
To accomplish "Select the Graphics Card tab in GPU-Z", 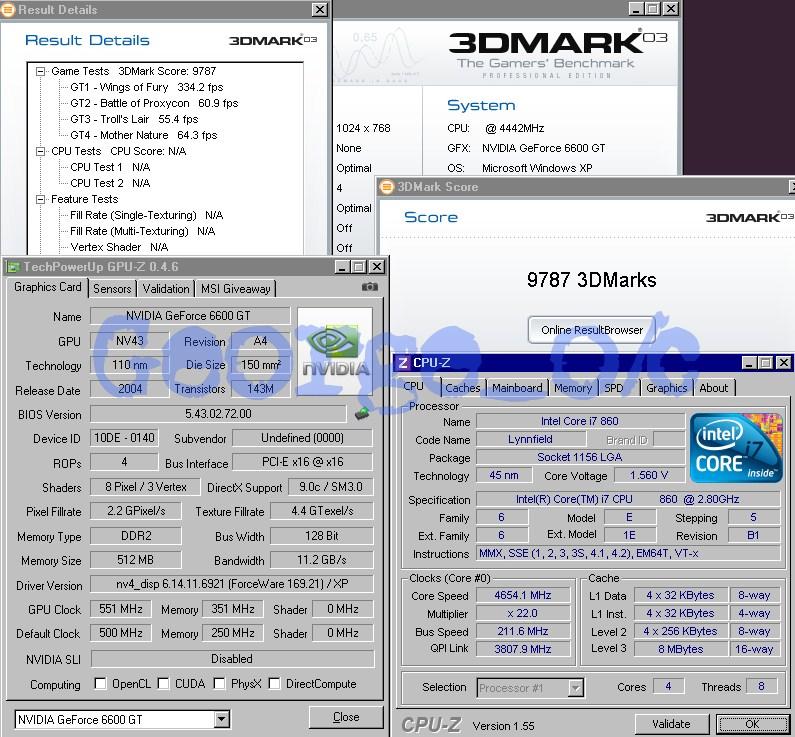I will [48, 287].
